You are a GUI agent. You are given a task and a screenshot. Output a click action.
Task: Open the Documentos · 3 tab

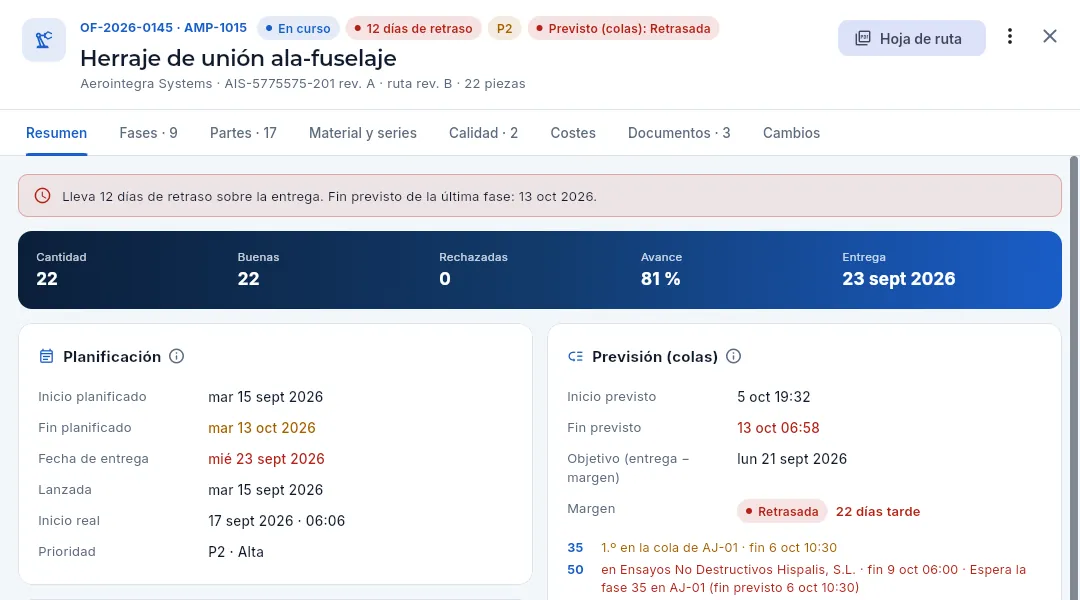[x=679, y=133]
